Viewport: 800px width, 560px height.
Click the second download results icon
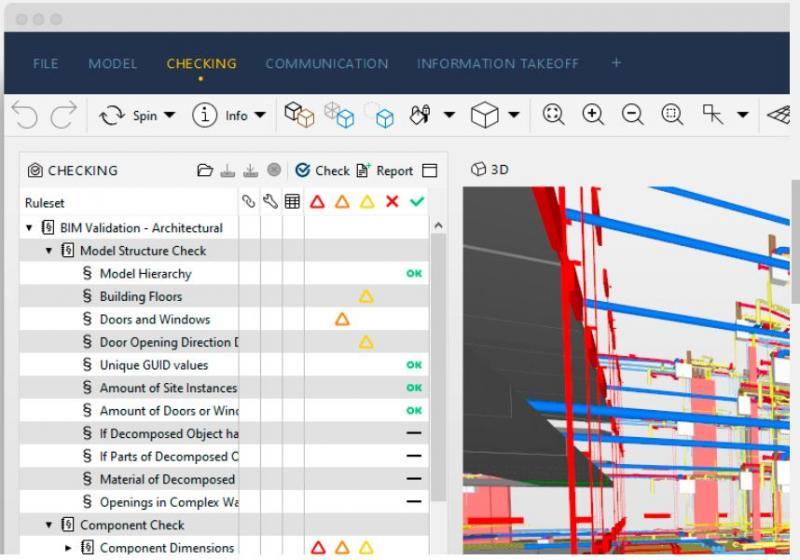click(x=250, y=170)
